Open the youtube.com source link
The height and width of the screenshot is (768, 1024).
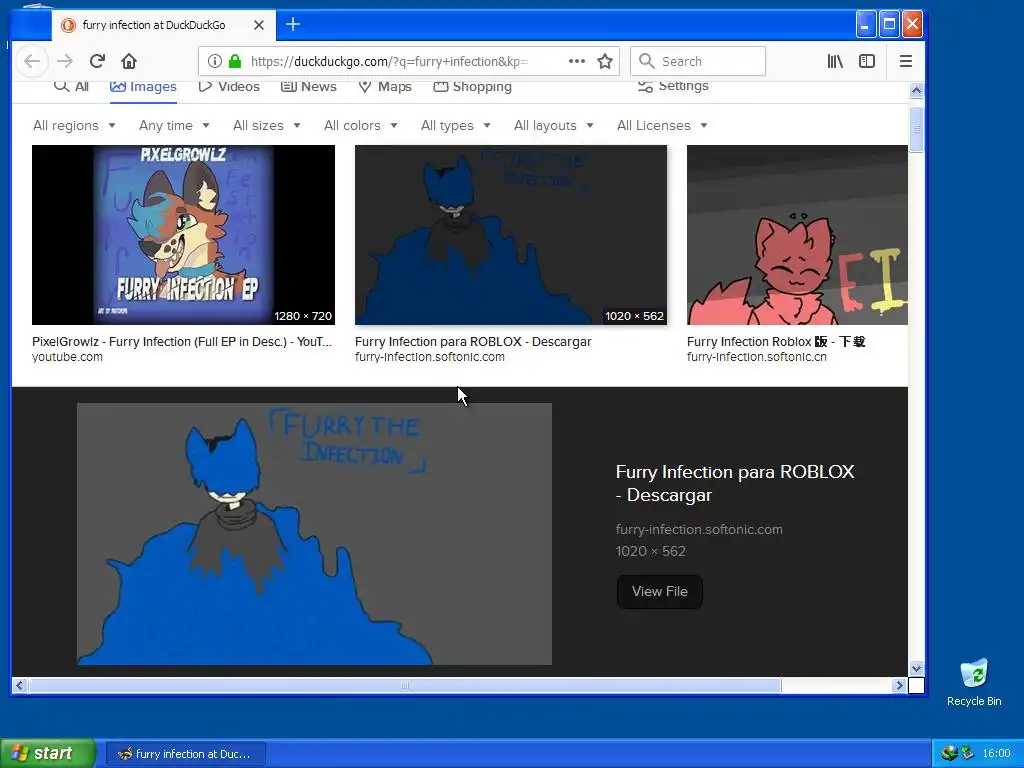click(x=67, y=357)
